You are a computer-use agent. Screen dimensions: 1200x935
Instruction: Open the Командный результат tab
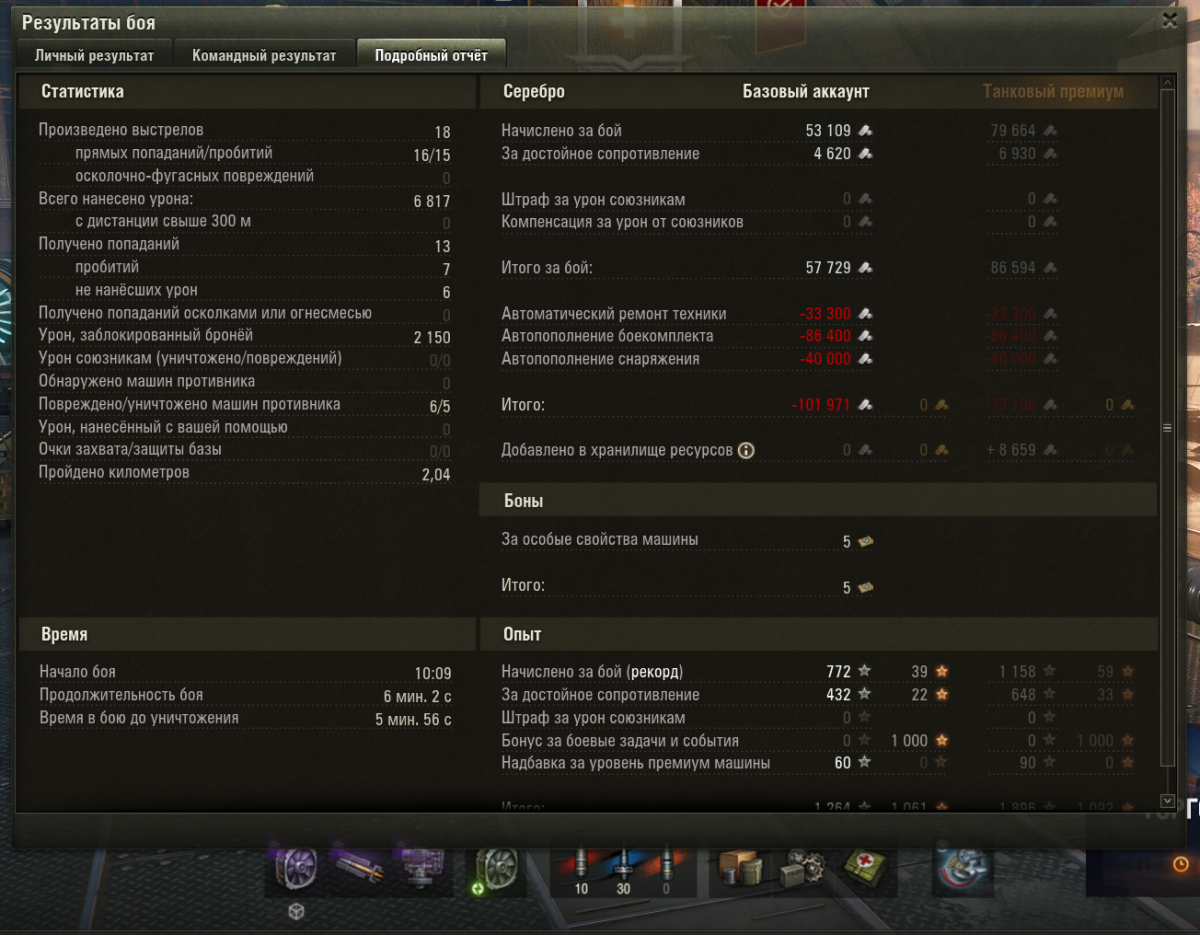264,55
